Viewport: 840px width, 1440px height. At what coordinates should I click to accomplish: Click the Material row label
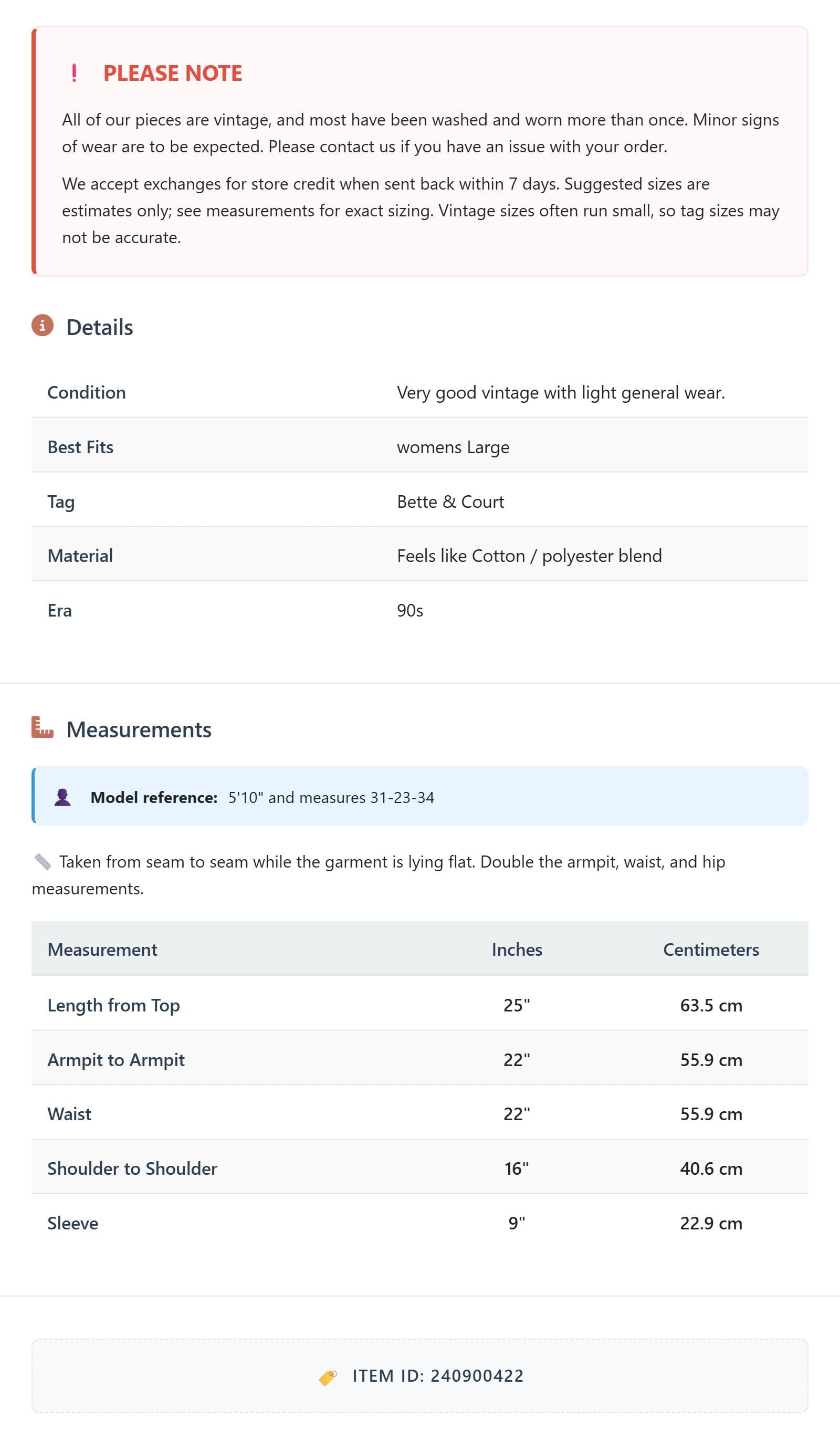click(x=80, y=556)
